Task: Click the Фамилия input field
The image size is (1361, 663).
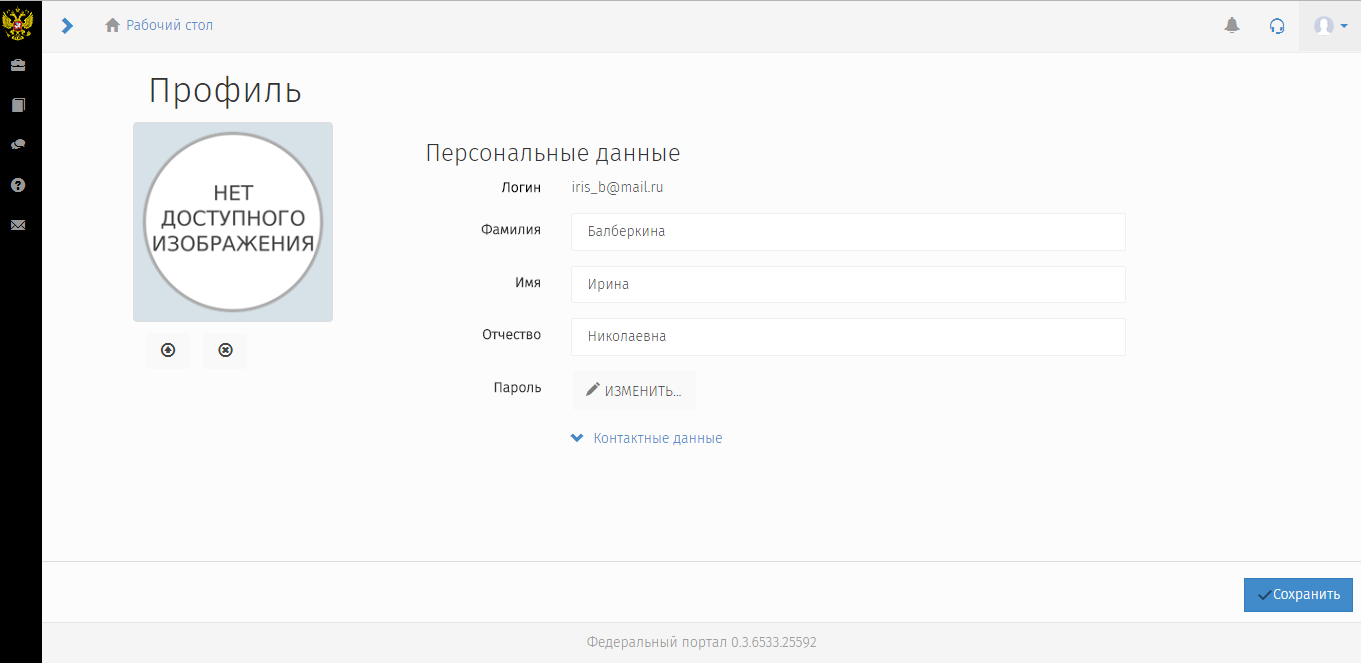Action: coord(848,232)
